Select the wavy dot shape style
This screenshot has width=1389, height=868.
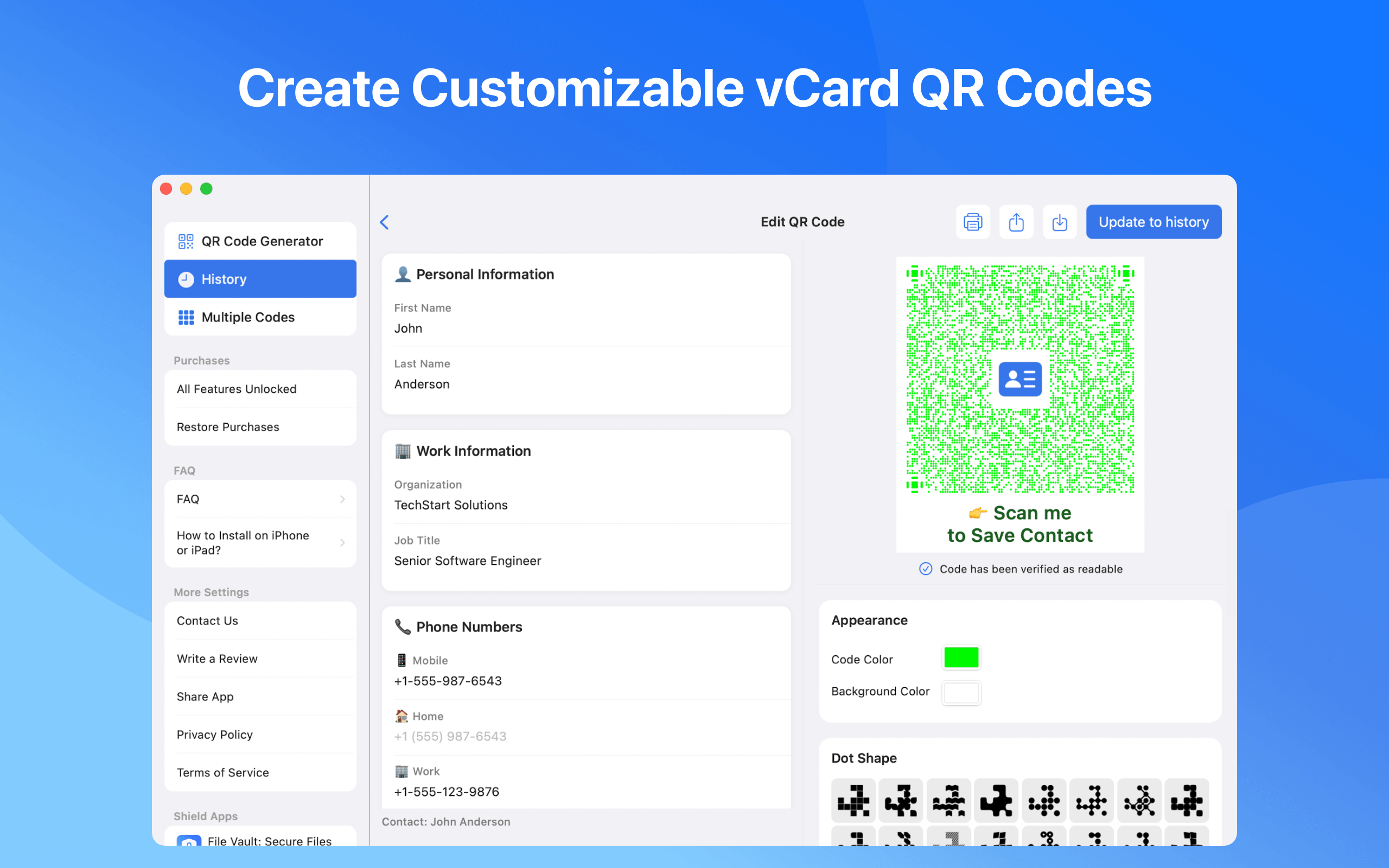pyautogui.click(x=948, y=800)
